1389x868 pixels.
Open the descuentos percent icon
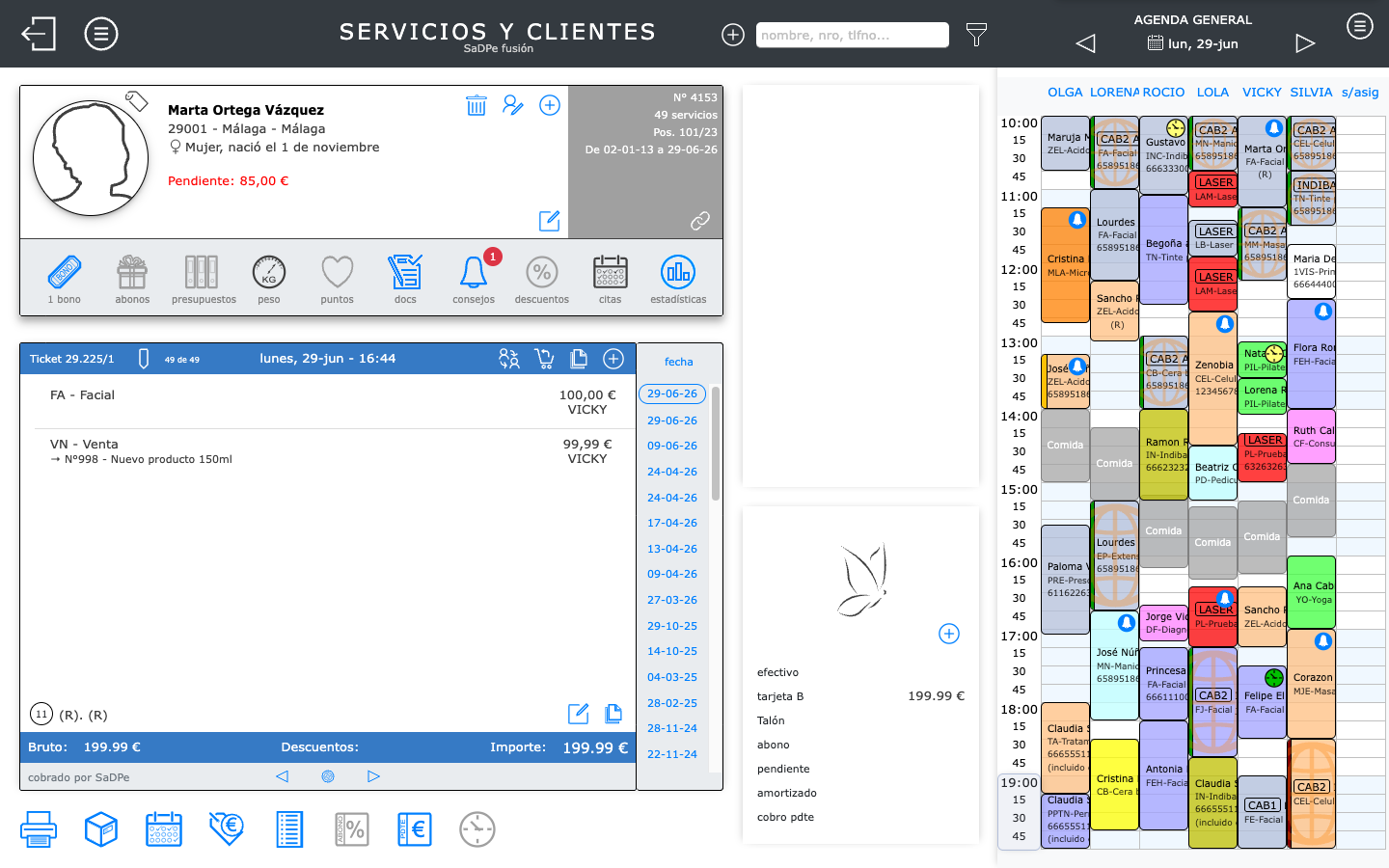542,280
